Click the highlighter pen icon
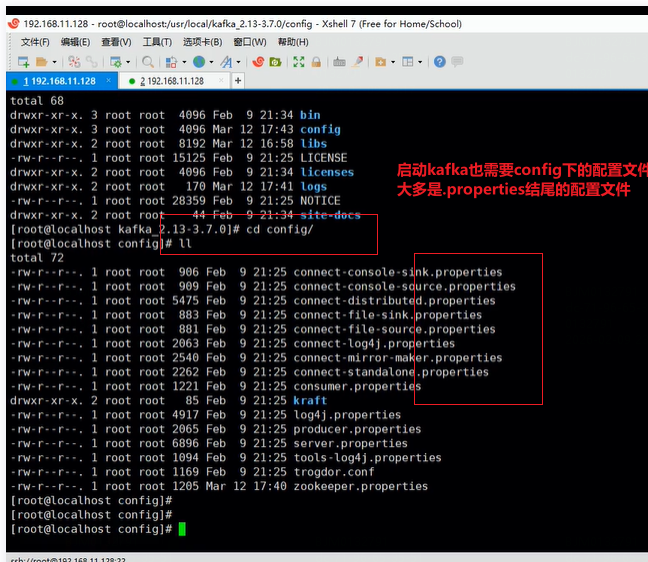Viewport: 648px width, 562px height. (358, 62)
